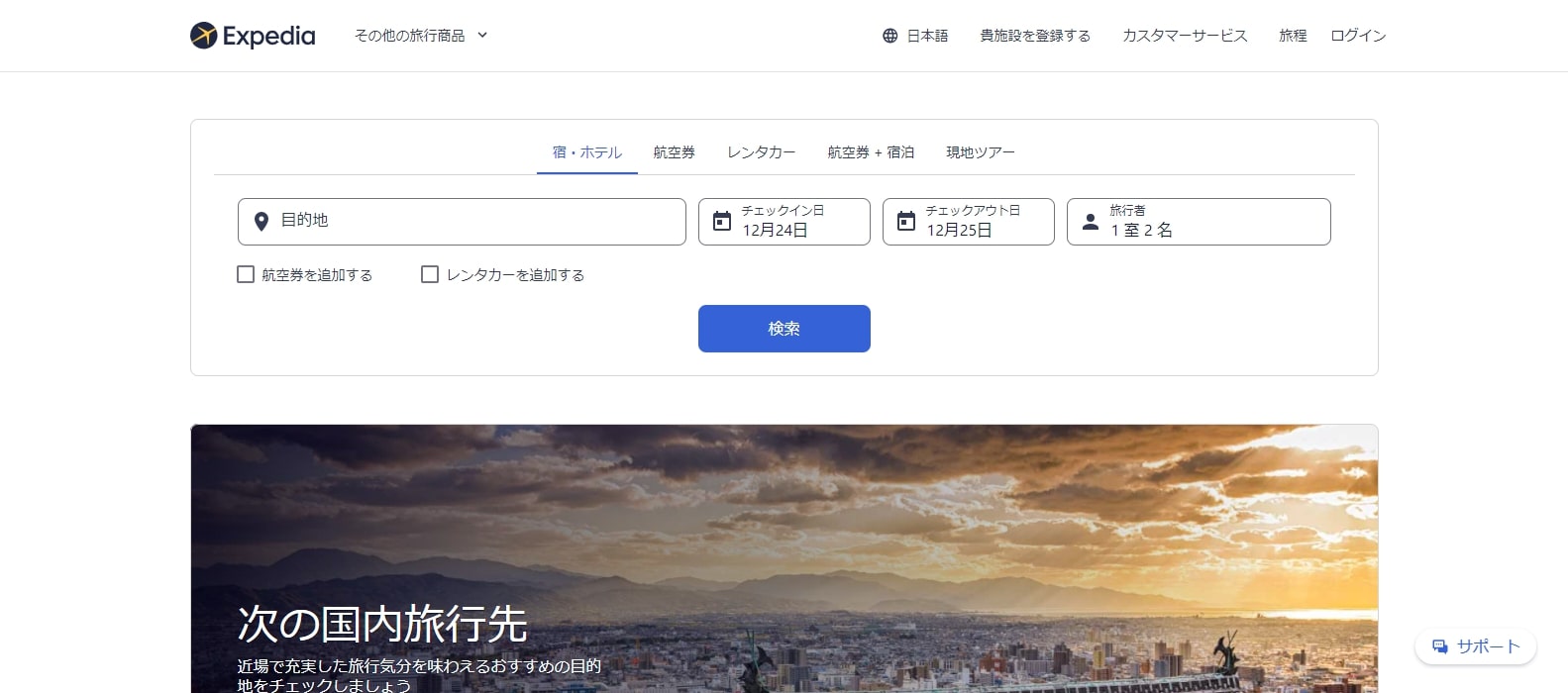
Task: Switch to the 航空券 tab
Action: [x=674, y=152]
